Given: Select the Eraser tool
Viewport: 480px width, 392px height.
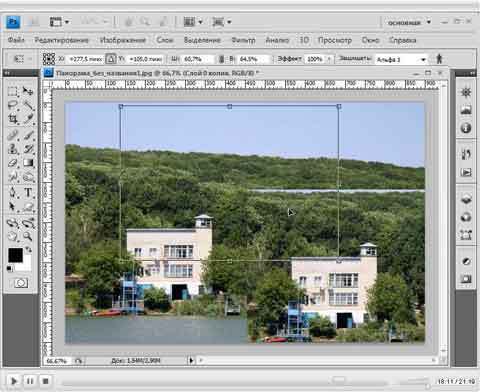Looking at the screenshot, I should point(13,163).
